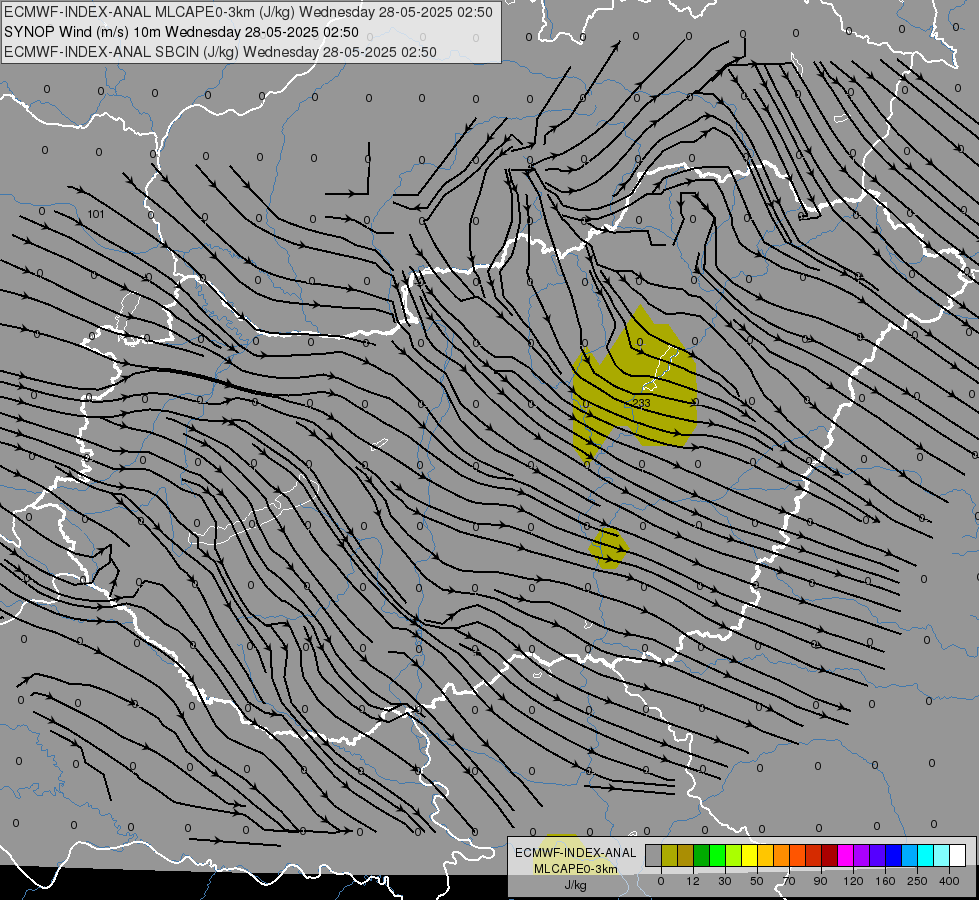Click the dark red legend swatch
The height and width of the screenshot is (900, 979).
pyautogui.click(x=830, y=855)
